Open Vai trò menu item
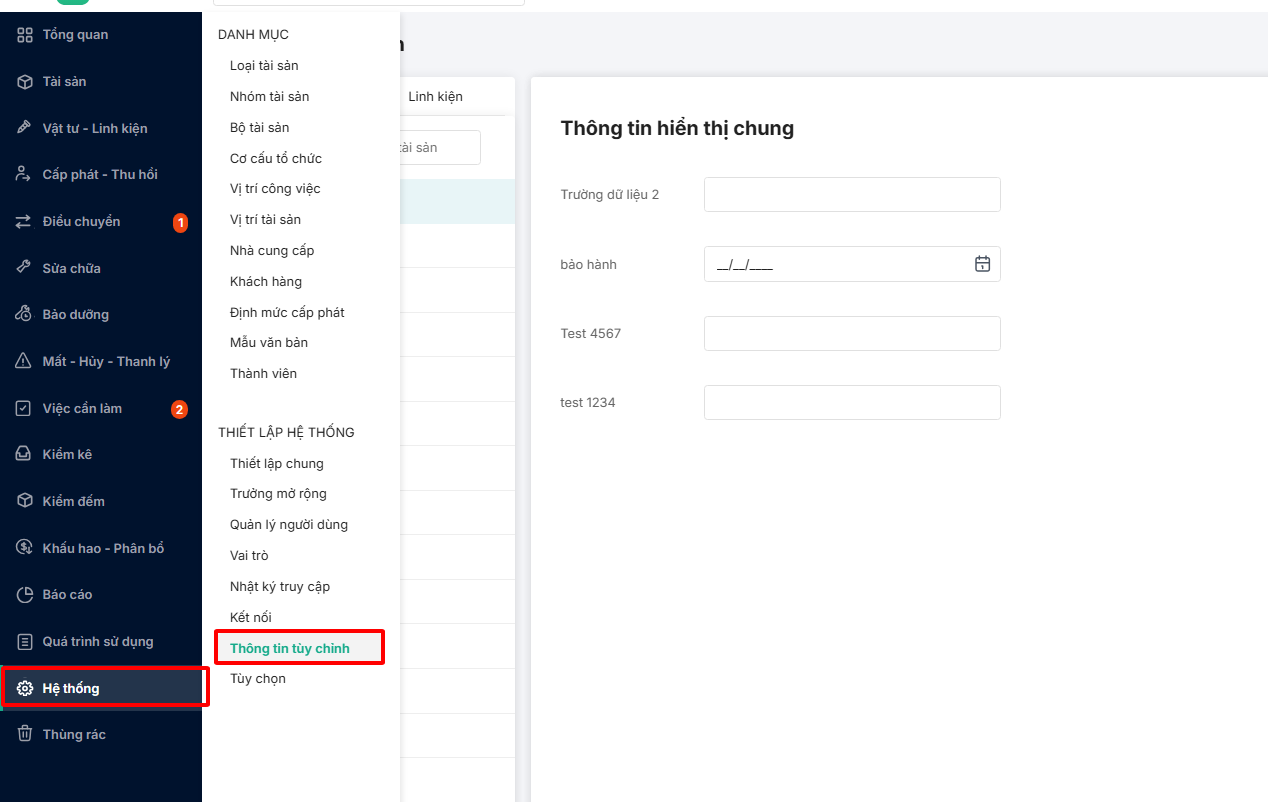1268x802 pixels. coord(249,556)
